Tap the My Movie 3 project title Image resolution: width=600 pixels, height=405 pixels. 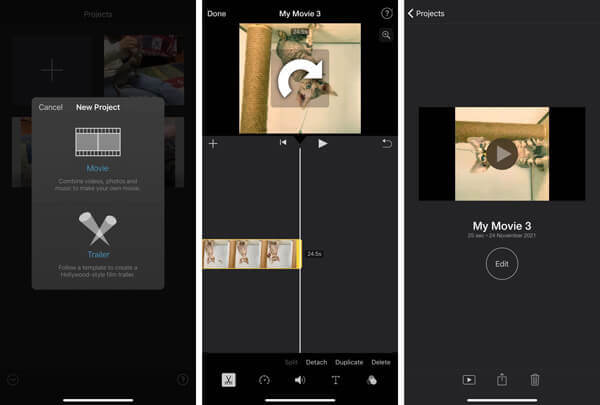point(502,226)
